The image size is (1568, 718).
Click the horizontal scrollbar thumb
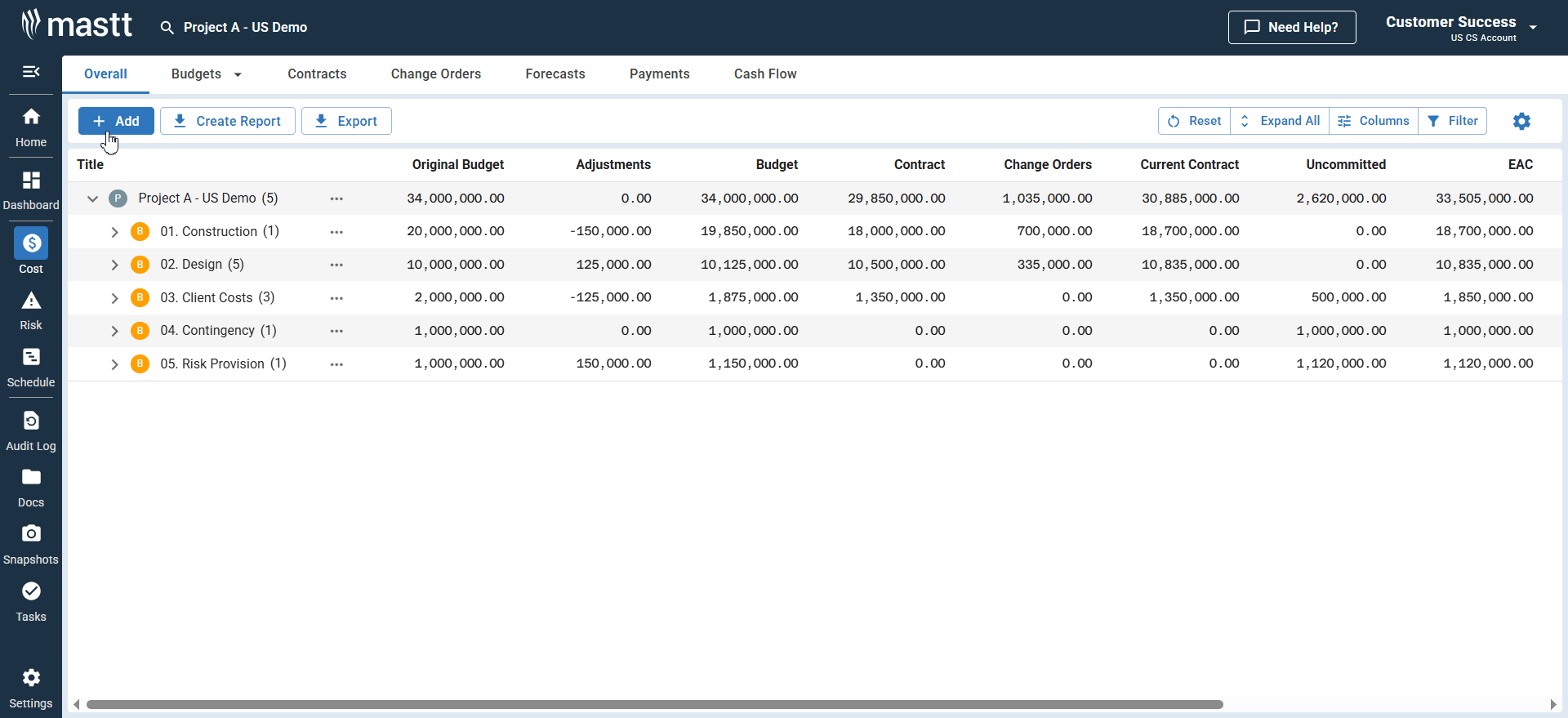(654, 704)
